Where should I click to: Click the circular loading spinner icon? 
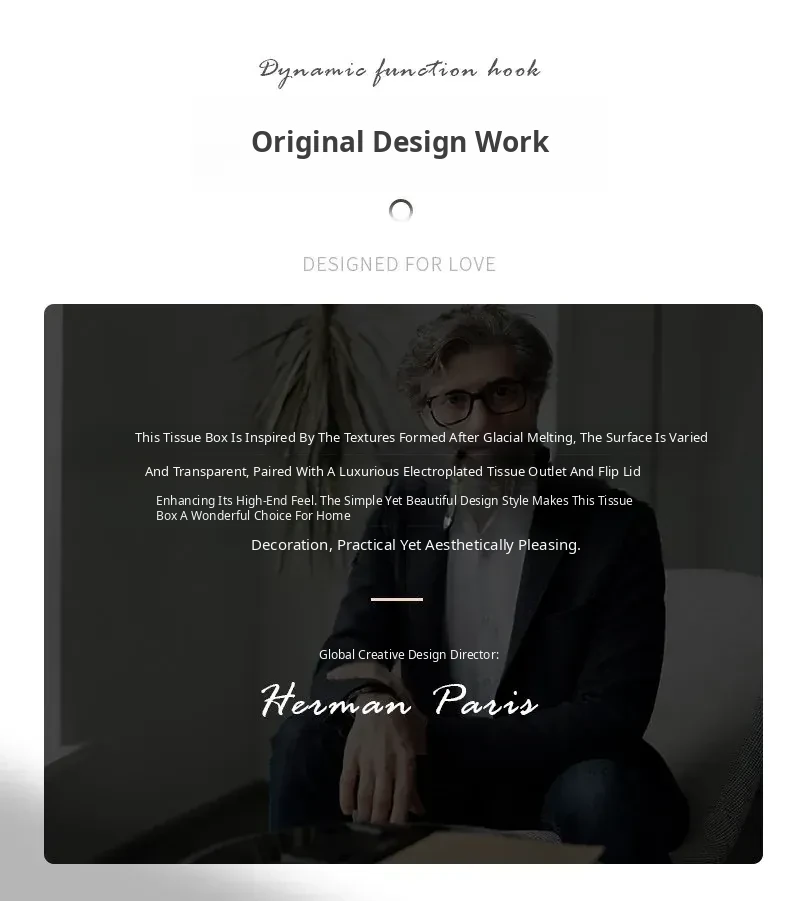pos(401,210)
